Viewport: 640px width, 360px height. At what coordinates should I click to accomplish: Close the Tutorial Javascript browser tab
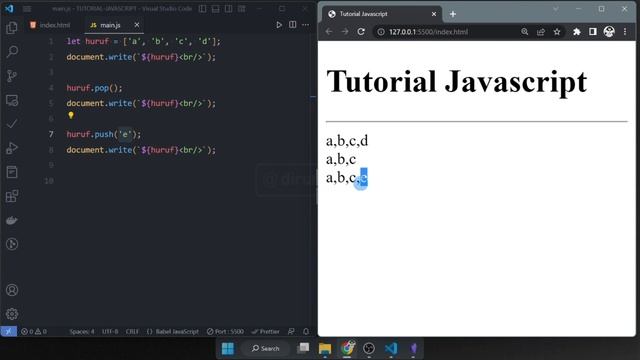tap(433, 14)
